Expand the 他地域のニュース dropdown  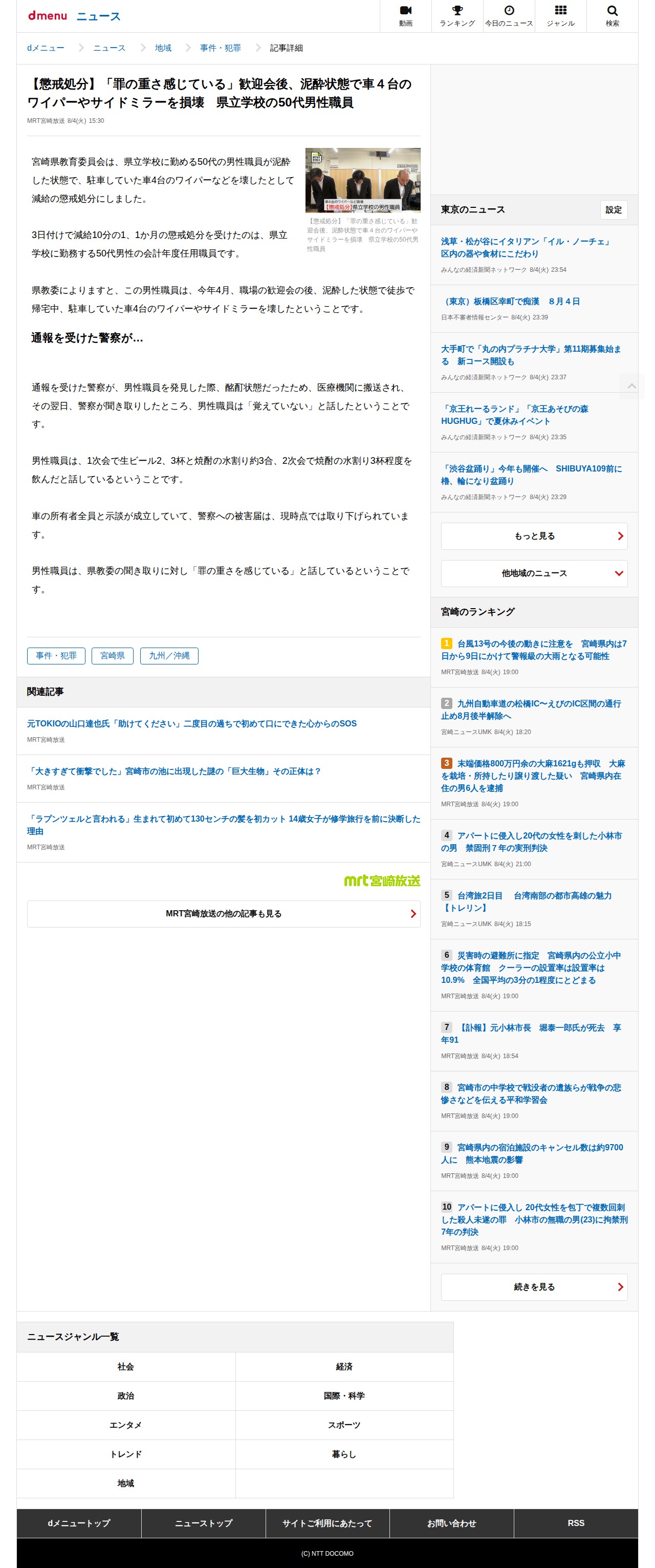coord(534,573)
